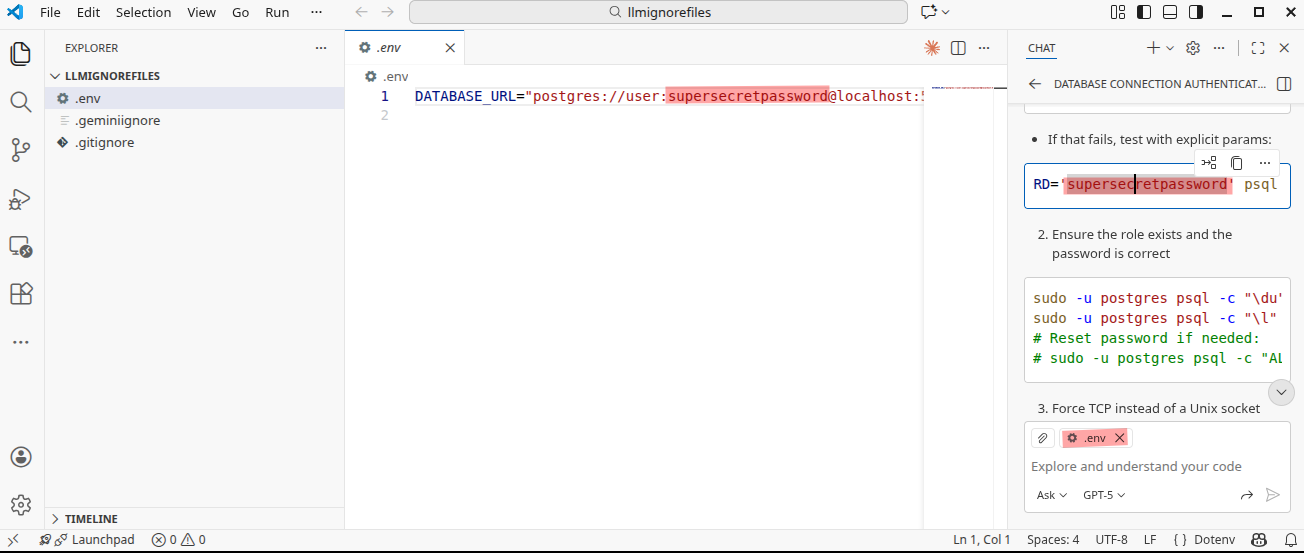This screenshot has height=553, width=1304.
Task: Open .gitignore file in Explorer
Action: point(104,143)
